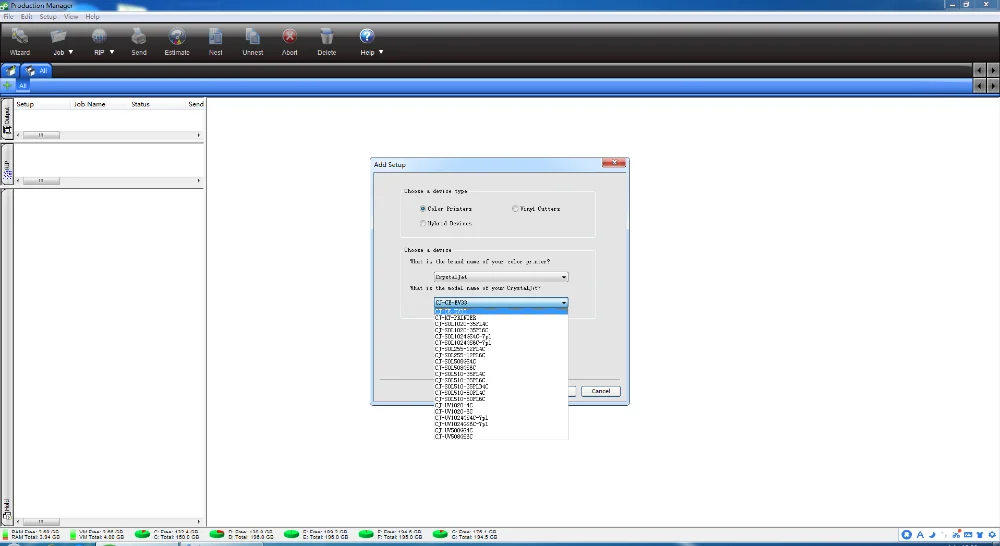Screen dimensions: 1000x546
Task: Open the Edit menu
Action: 26,17
